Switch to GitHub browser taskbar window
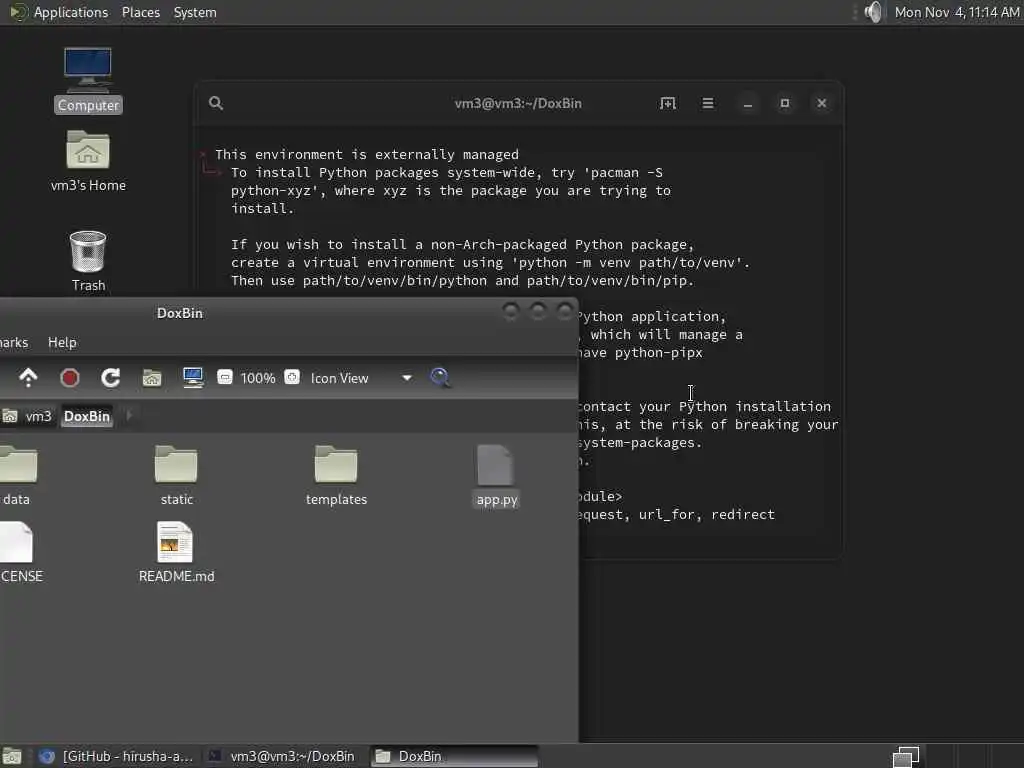The height and width of the screenshot is (768, 1024). [116, 756]
